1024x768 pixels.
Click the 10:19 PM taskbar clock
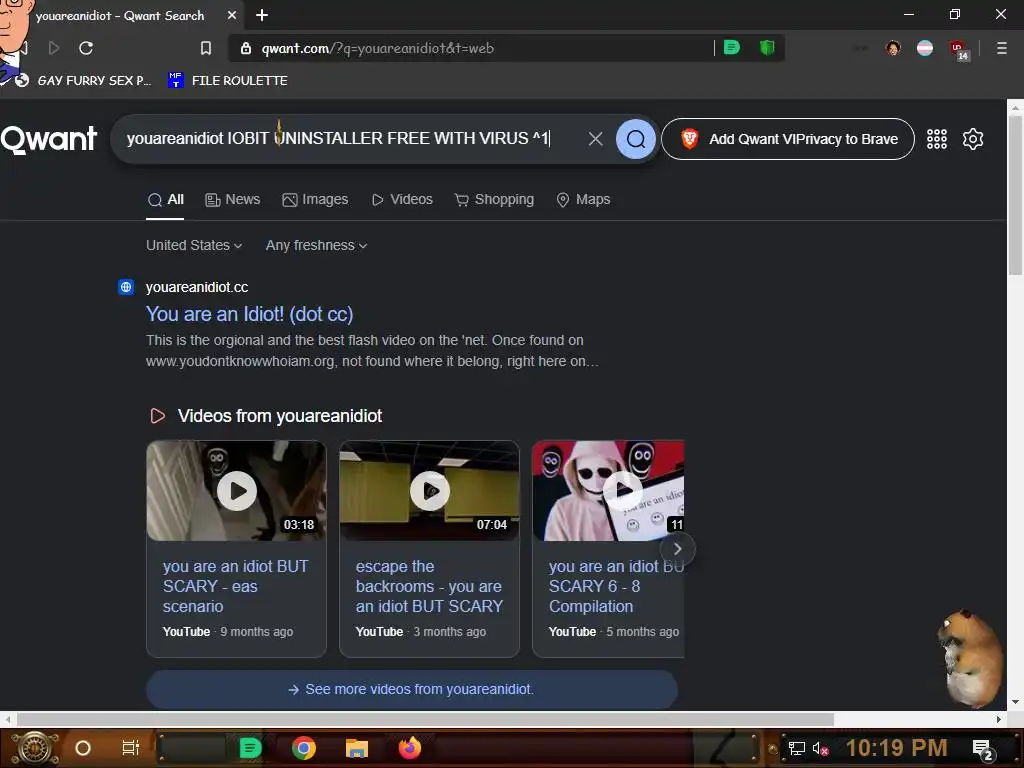point(896,748)
